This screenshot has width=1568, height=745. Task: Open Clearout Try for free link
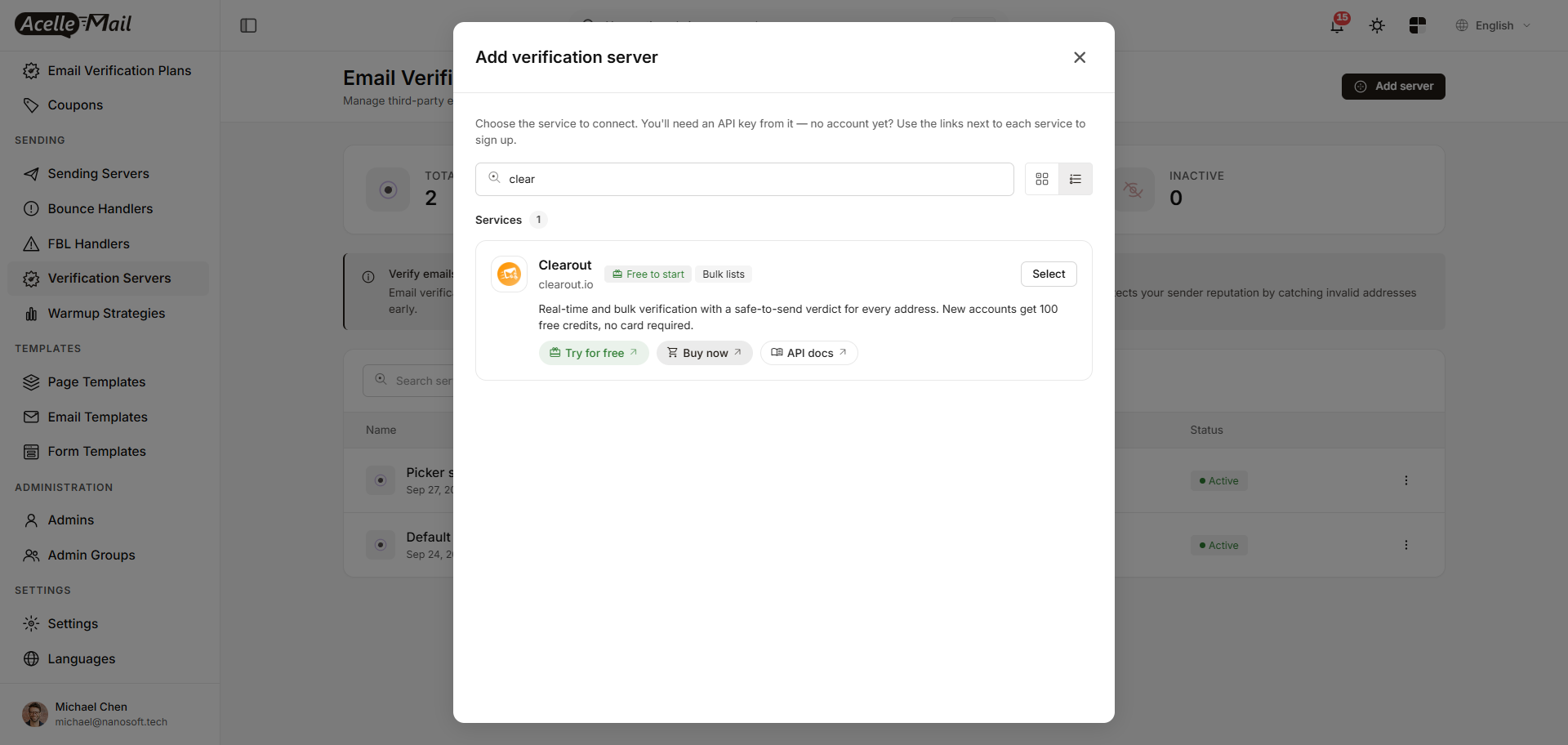(594, 353)
